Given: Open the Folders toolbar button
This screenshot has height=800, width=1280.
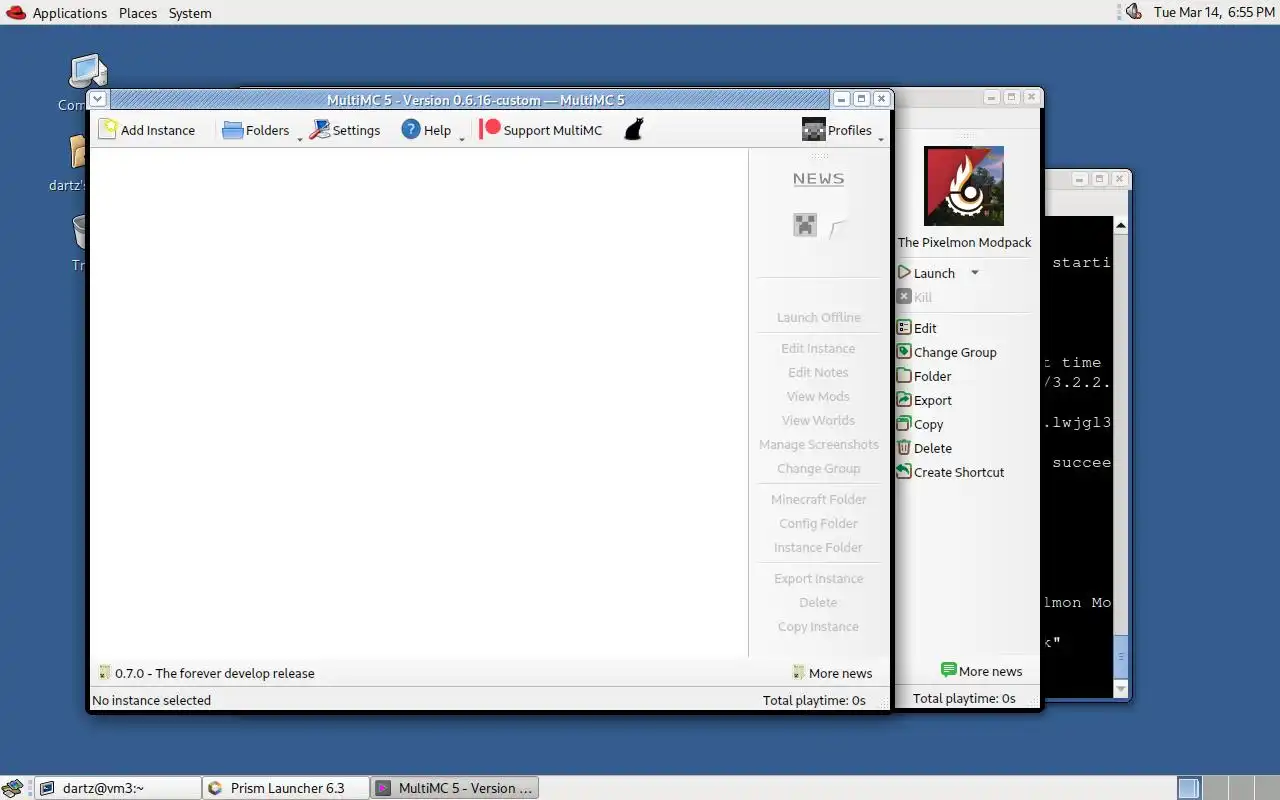Looking at the screenshot, I should tap(255, 130).
